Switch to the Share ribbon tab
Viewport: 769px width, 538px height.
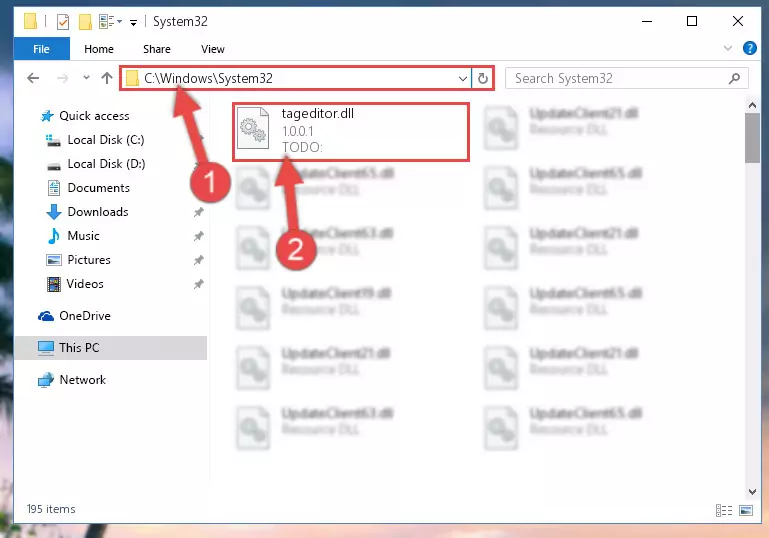point(157,49)
